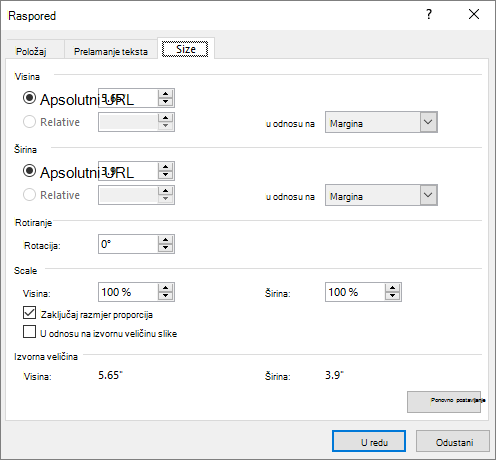
Task: Click the Odustani button
Action: pyautogui.click(x=453, y=441)
